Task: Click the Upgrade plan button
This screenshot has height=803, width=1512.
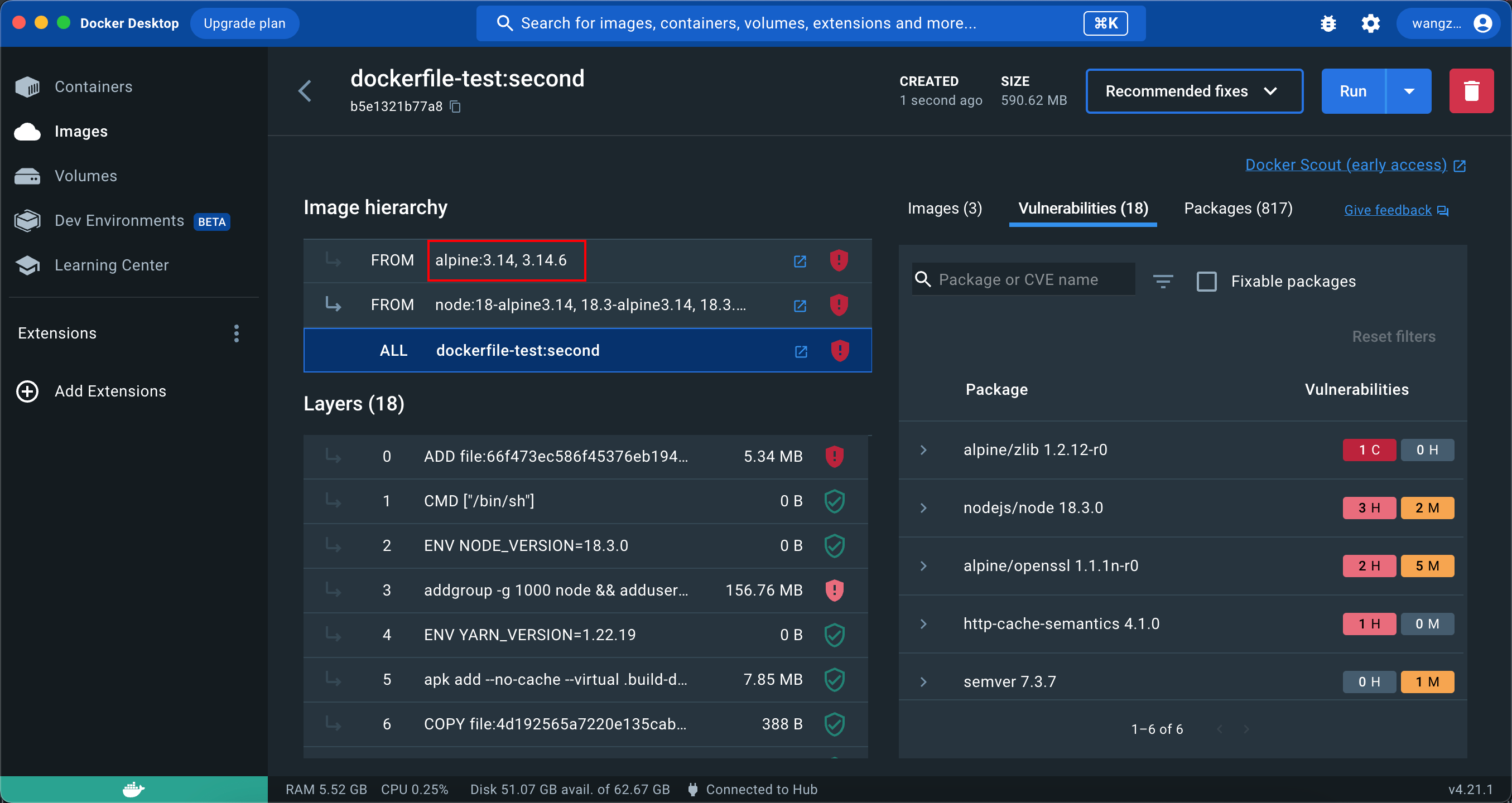Action: pyautogui.click(x=244, y=23)
